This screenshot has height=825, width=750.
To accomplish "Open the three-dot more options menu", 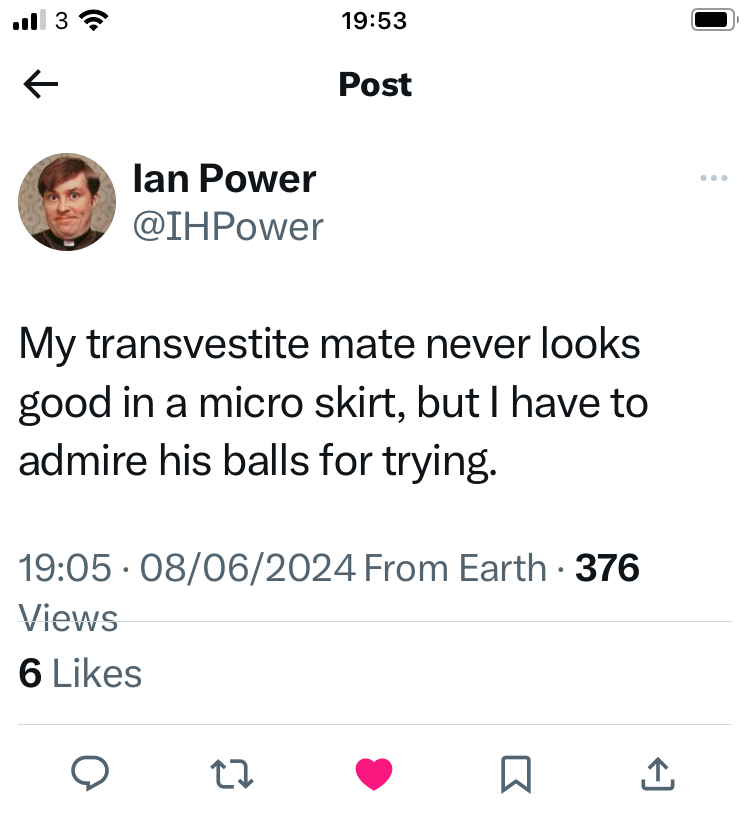I will coord(714,179).
